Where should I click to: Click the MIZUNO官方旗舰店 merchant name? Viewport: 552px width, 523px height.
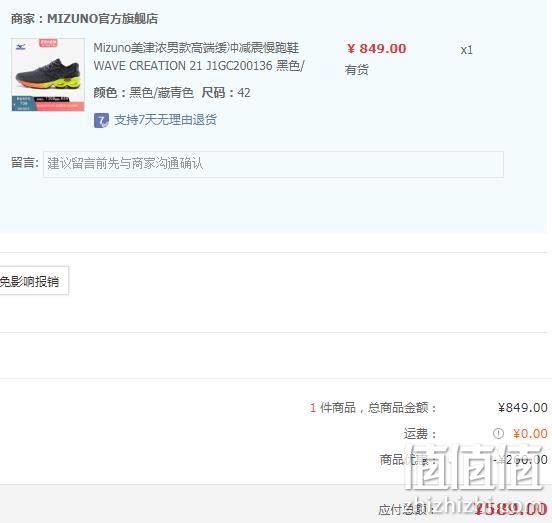point(102,19)
